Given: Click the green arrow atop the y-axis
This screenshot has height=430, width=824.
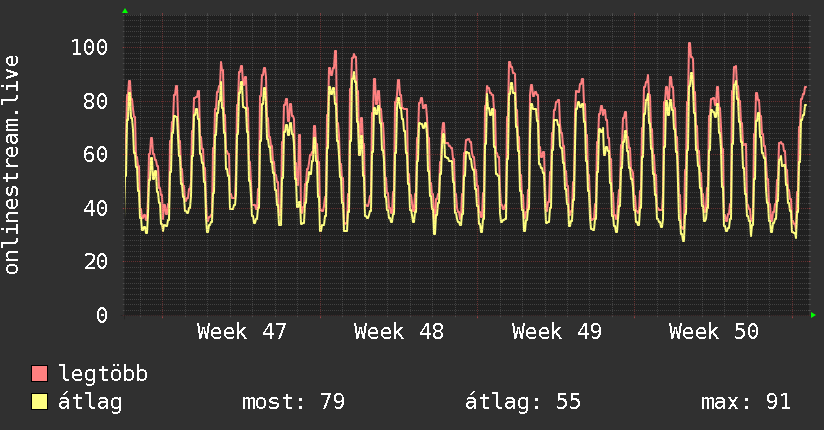Looking at the screenshot, I should pos(125,11).
